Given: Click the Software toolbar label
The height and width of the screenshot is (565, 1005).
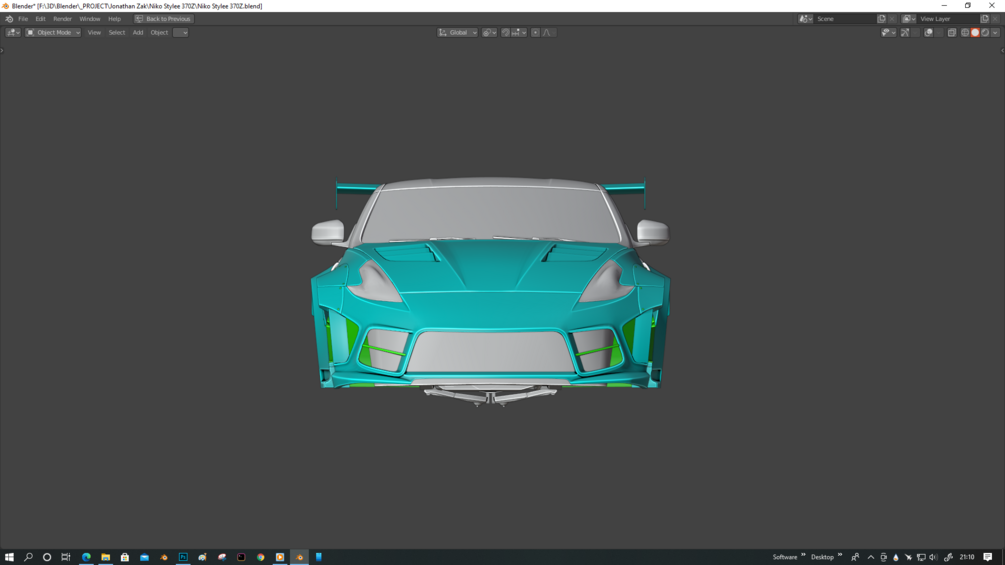Looking at the screenshot, I should pos(785,557).
